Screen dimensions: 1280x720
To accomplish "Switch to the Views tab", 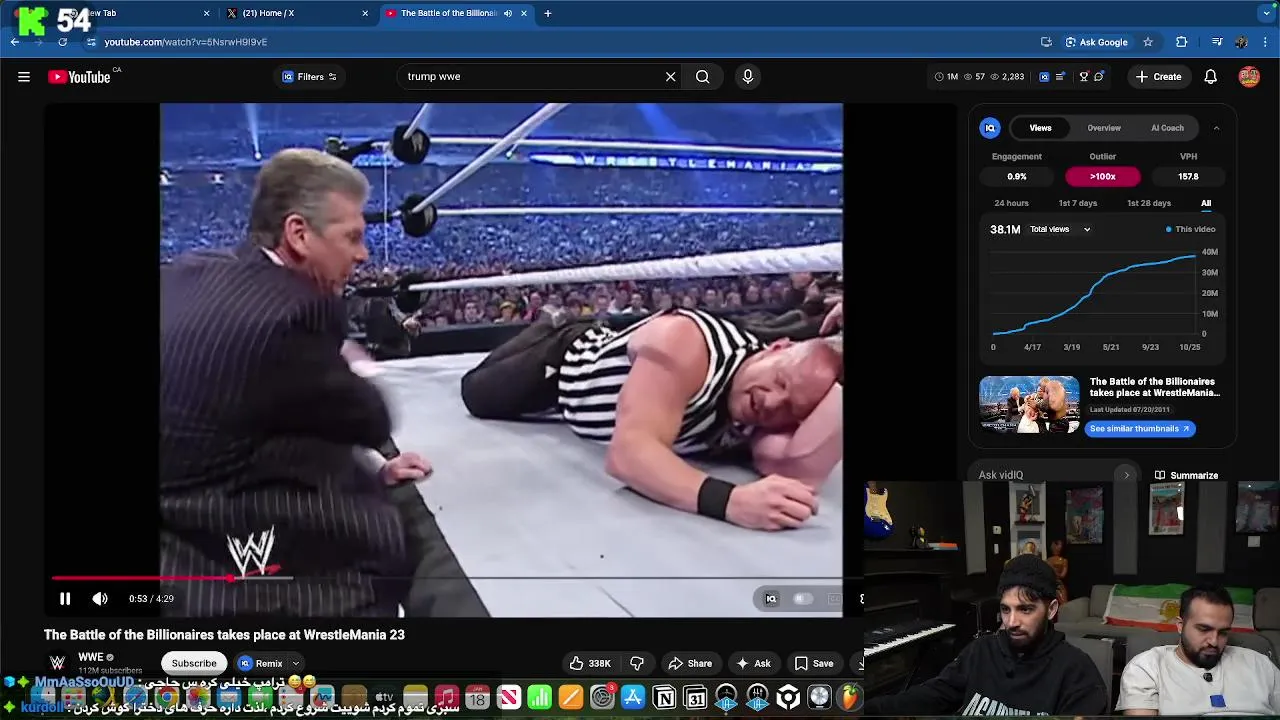I will [1041, 128].
